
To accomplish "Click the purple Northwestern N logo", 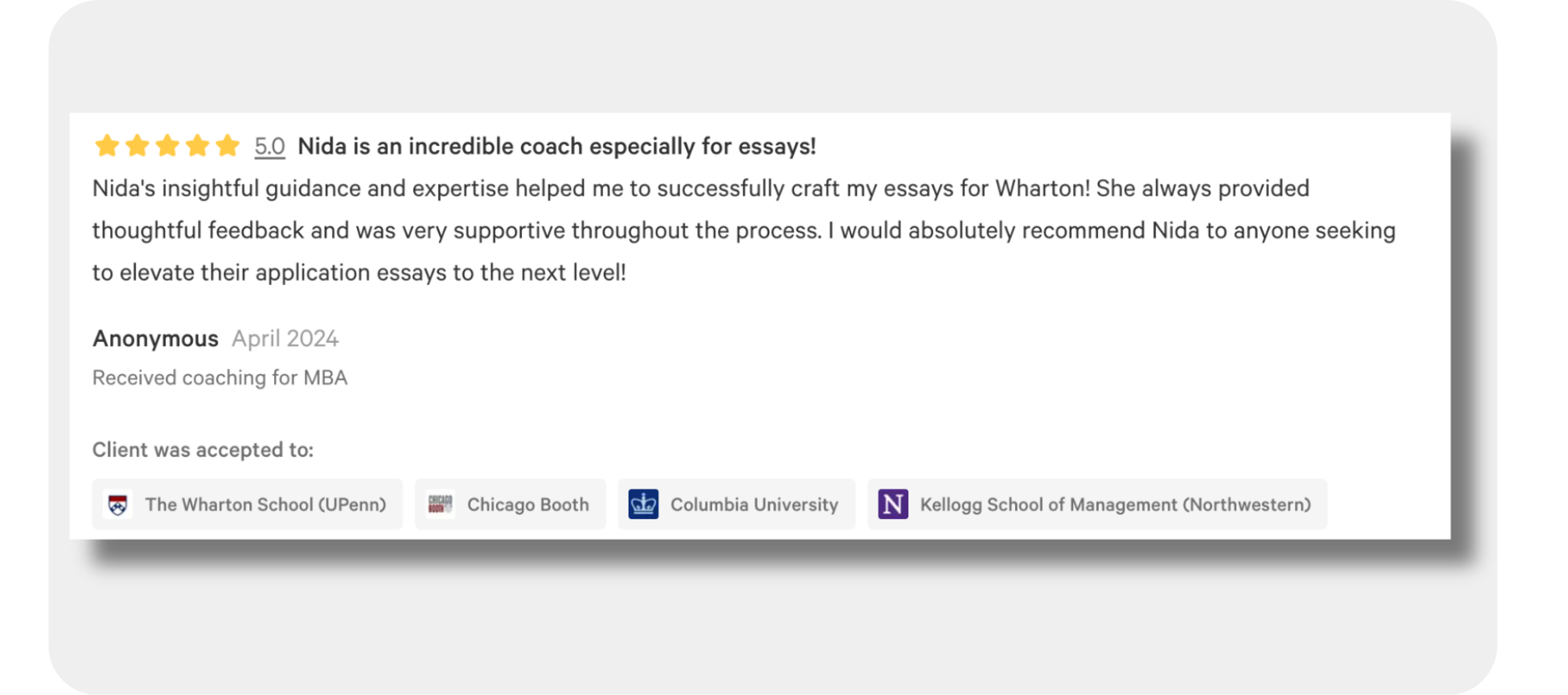I will (x=893, y=504).
